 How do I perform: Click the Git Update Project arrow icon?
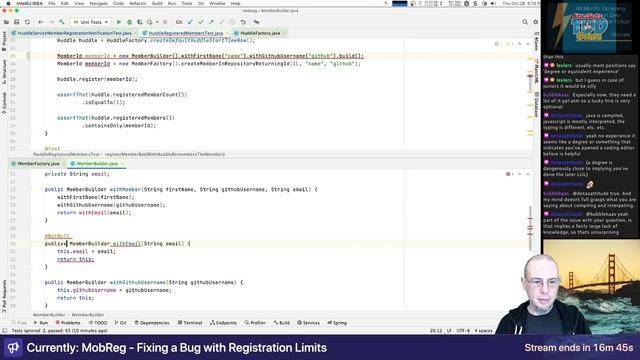click(x=190, y=22)
